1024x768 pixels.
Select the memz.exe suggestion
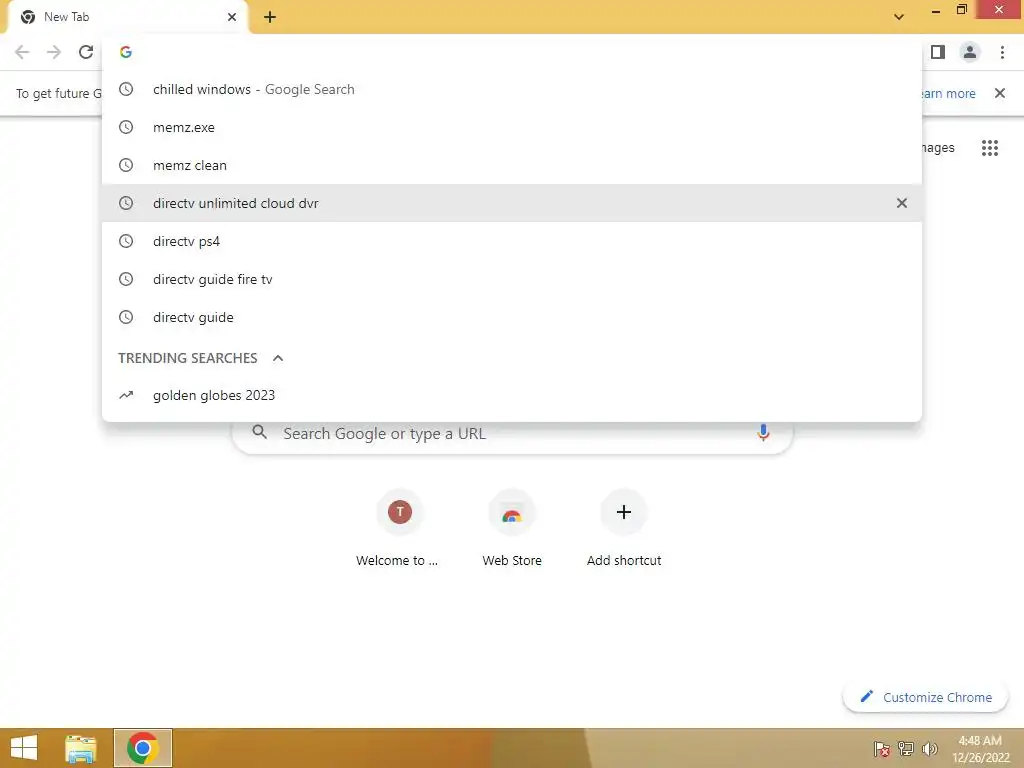pyautogui.click(x=512, y=127)
